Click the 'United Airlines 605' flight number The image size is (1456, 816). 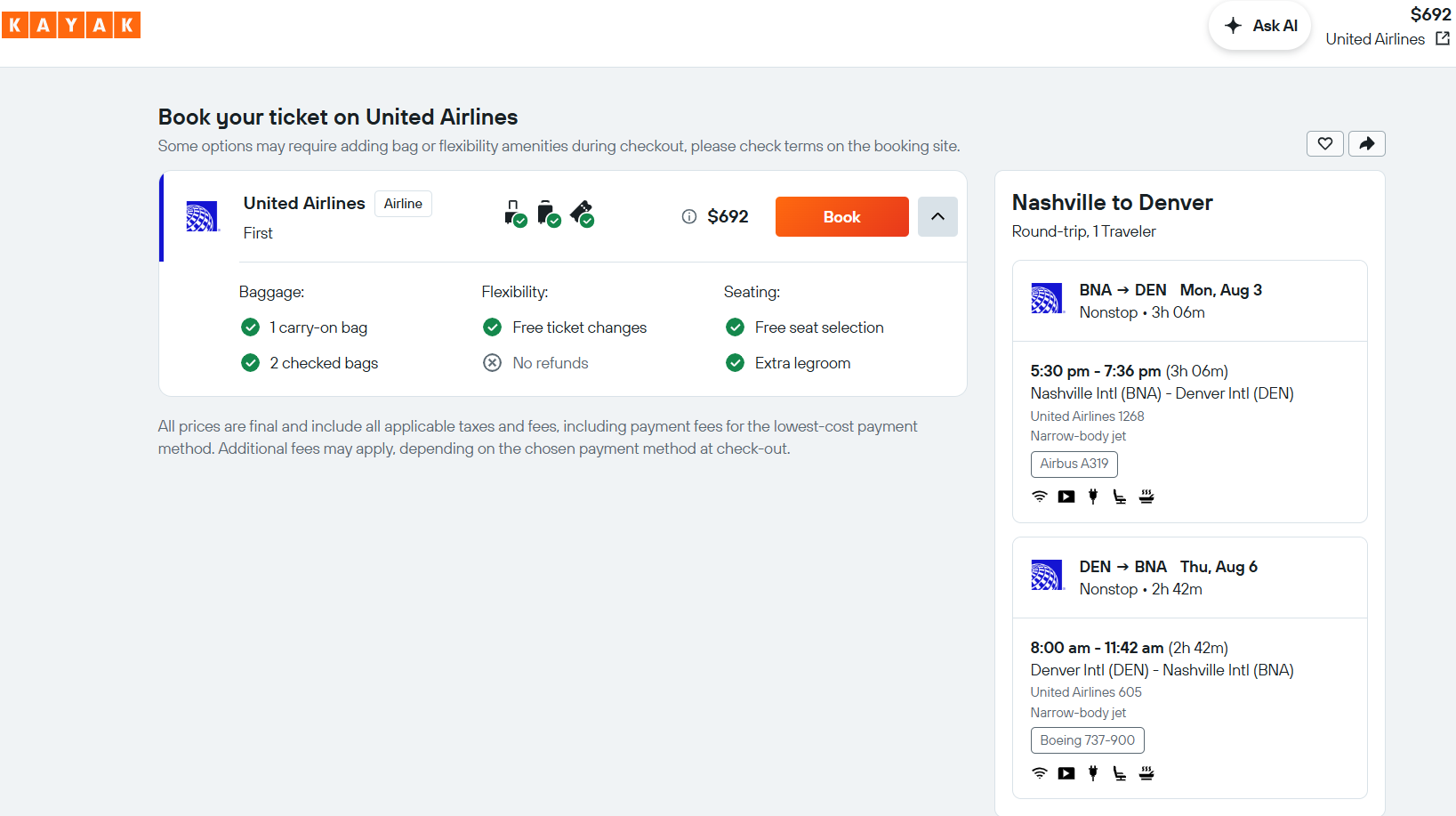1086,692
